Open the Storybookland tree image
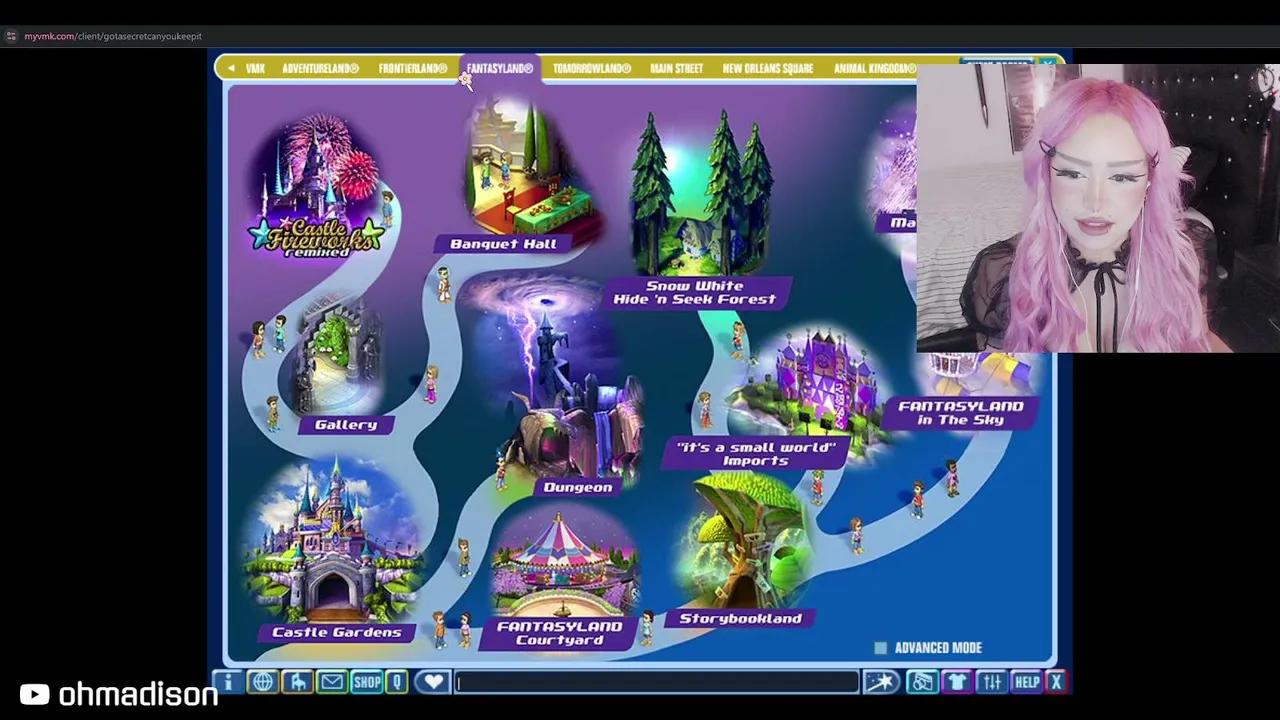This screenshot has width=1280, height=720. tap(743, 541)
